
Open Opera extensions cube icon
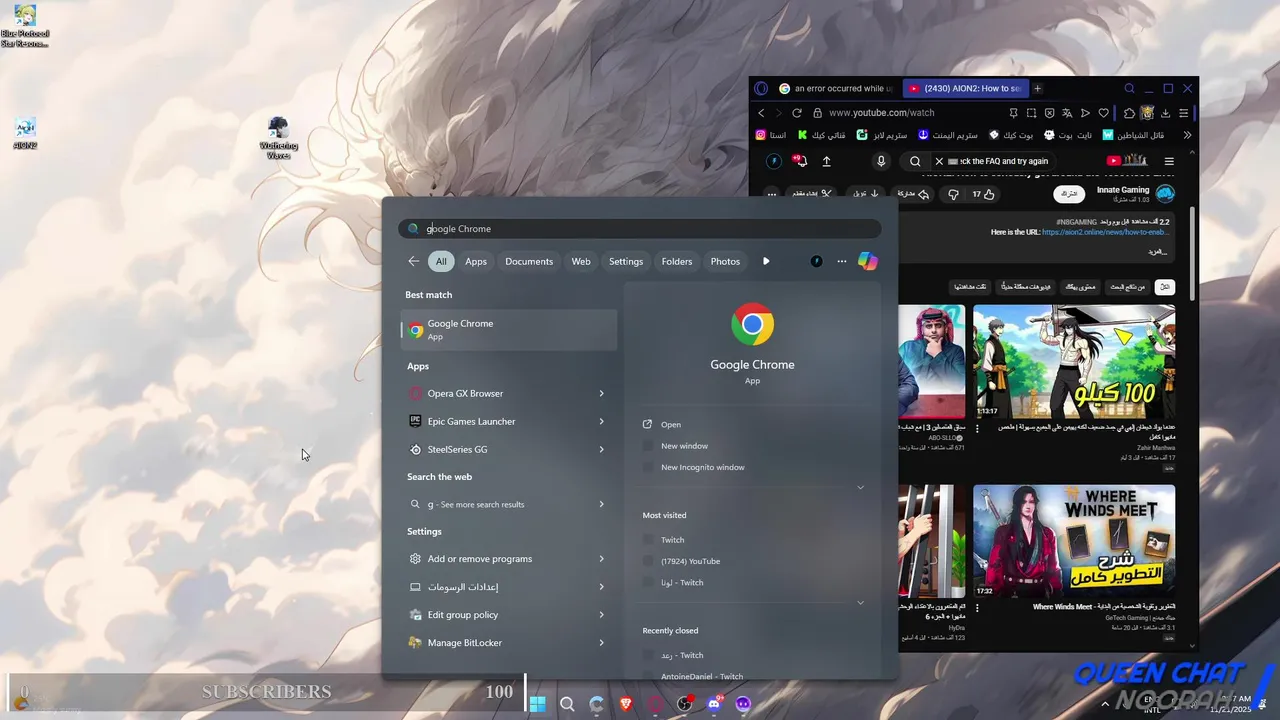[x=1129, y=113]
